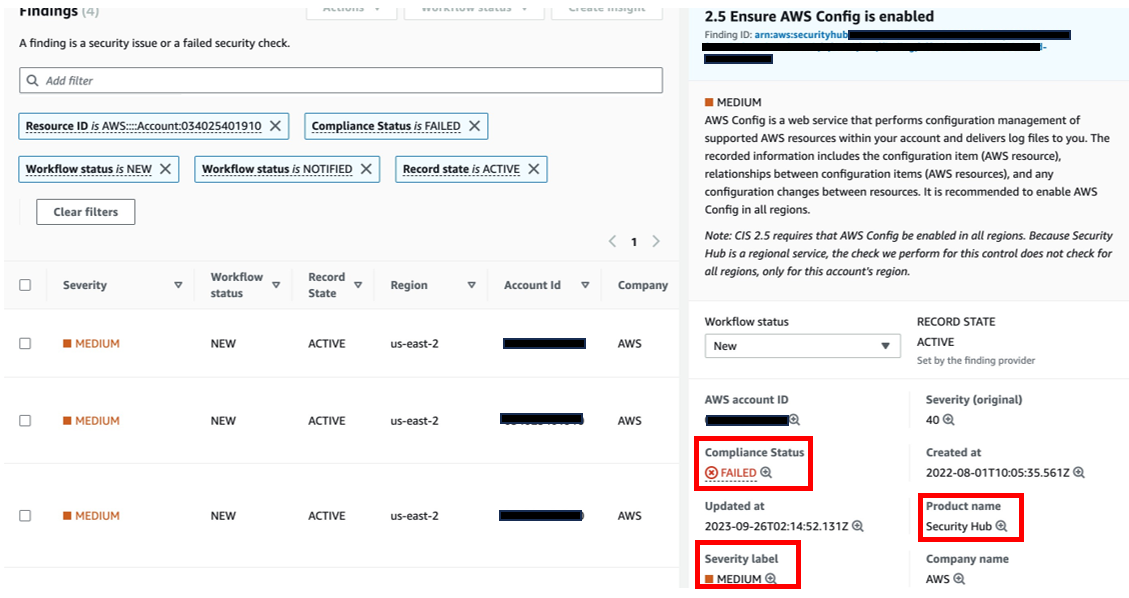Image resolution: width=1129 pixels, height=598 pixels.
Task: Open the Finding ID arn link
Action: click(801, 35)
